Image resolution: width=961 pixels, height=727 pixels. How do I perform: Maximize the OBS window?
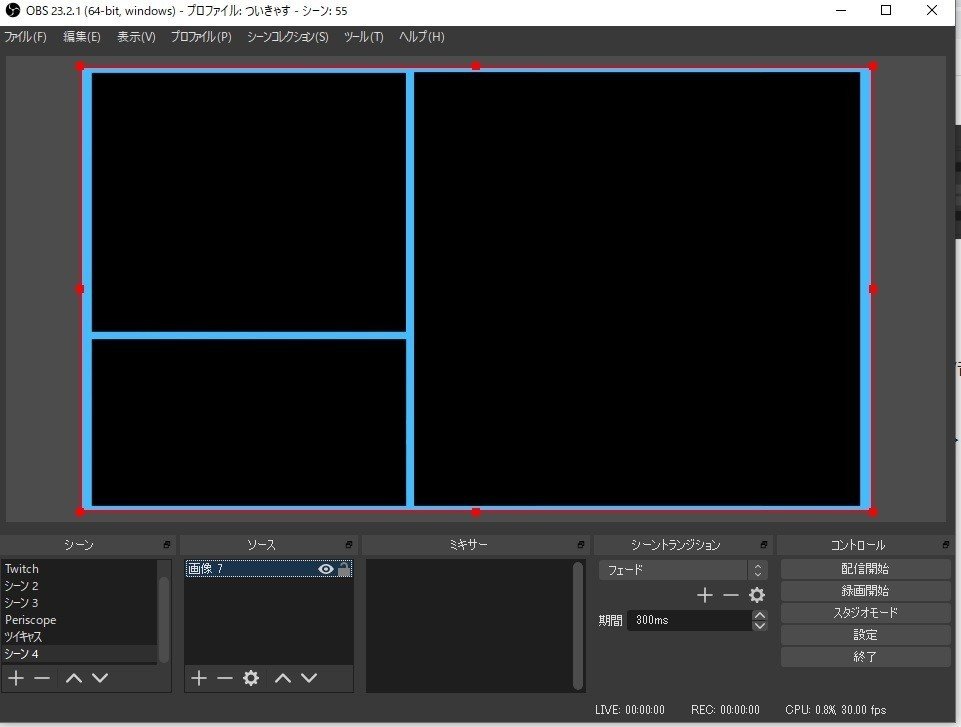tap(886, 10)
